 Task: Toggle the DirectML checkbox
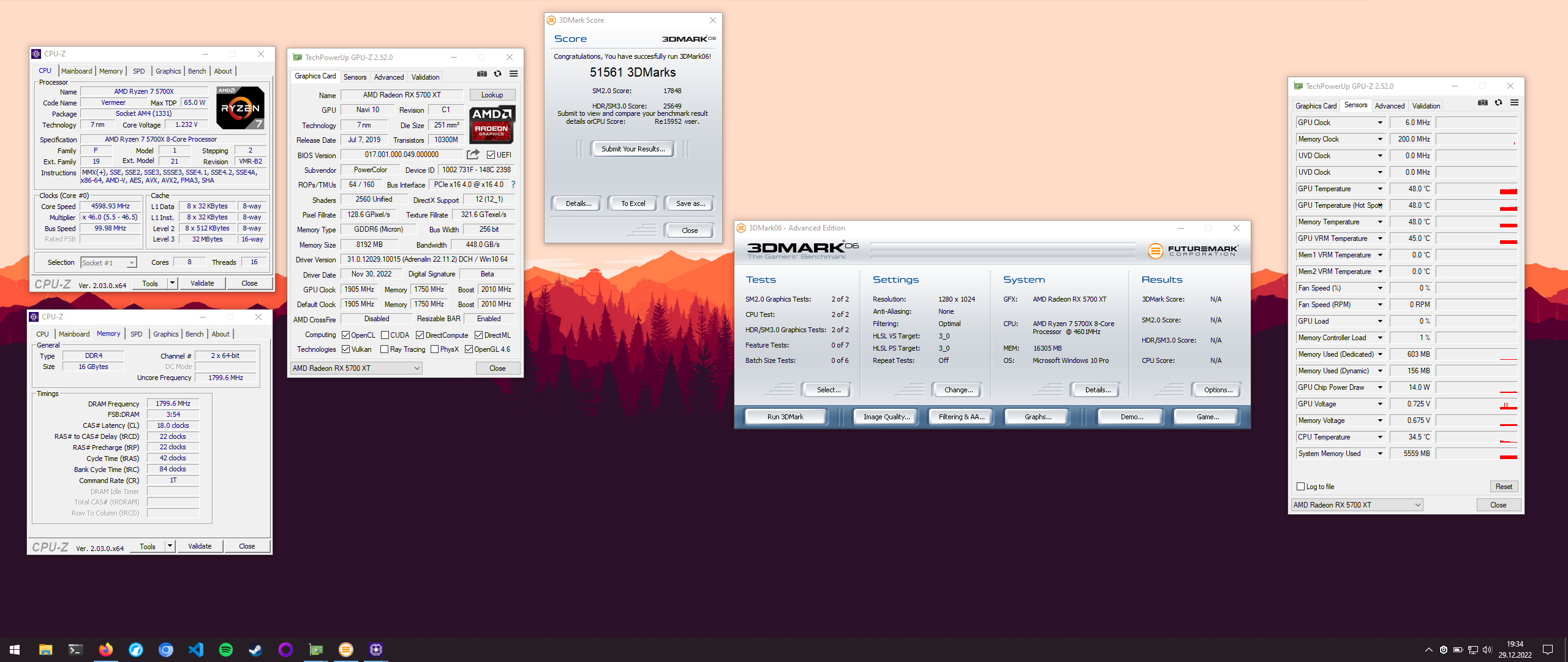[x=478, y=335]
